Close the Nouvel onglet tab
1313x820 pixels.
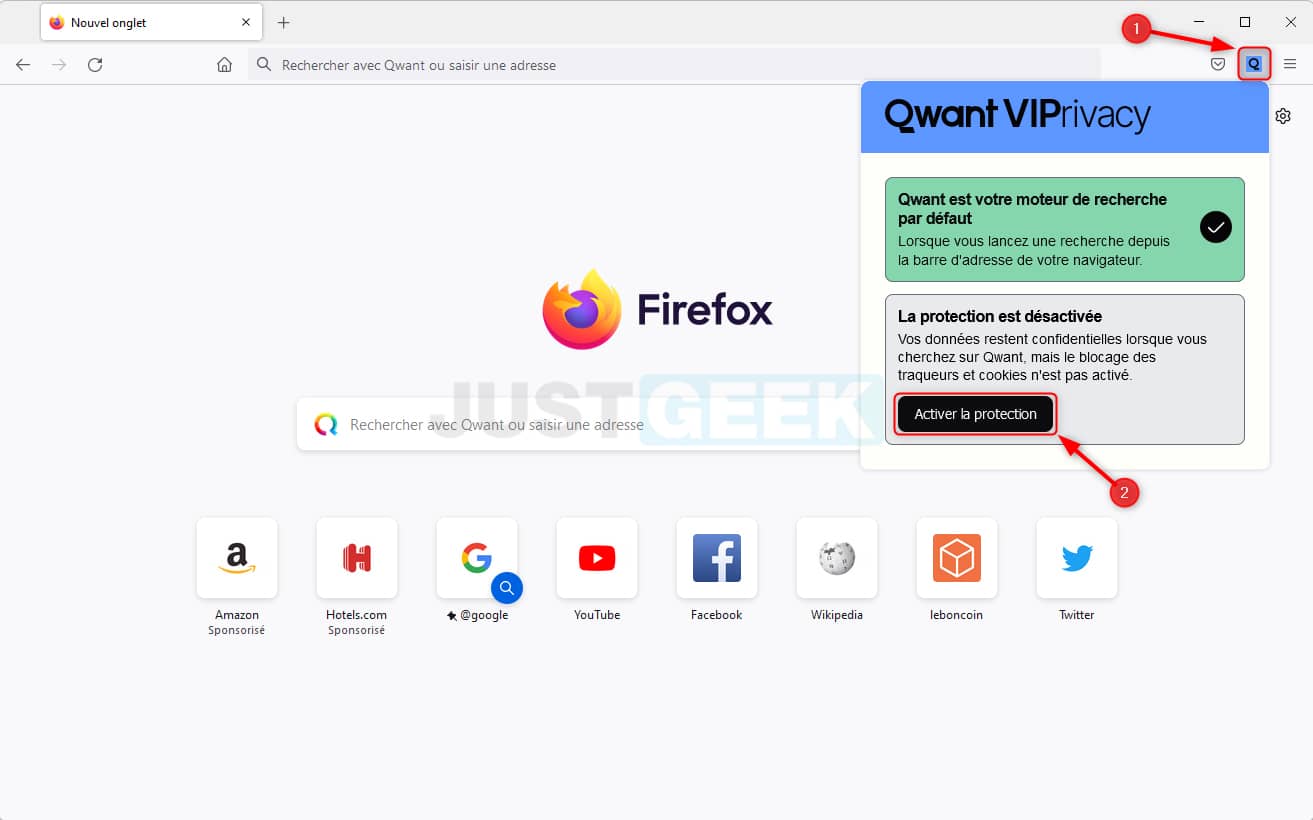[x=246, y=22]
